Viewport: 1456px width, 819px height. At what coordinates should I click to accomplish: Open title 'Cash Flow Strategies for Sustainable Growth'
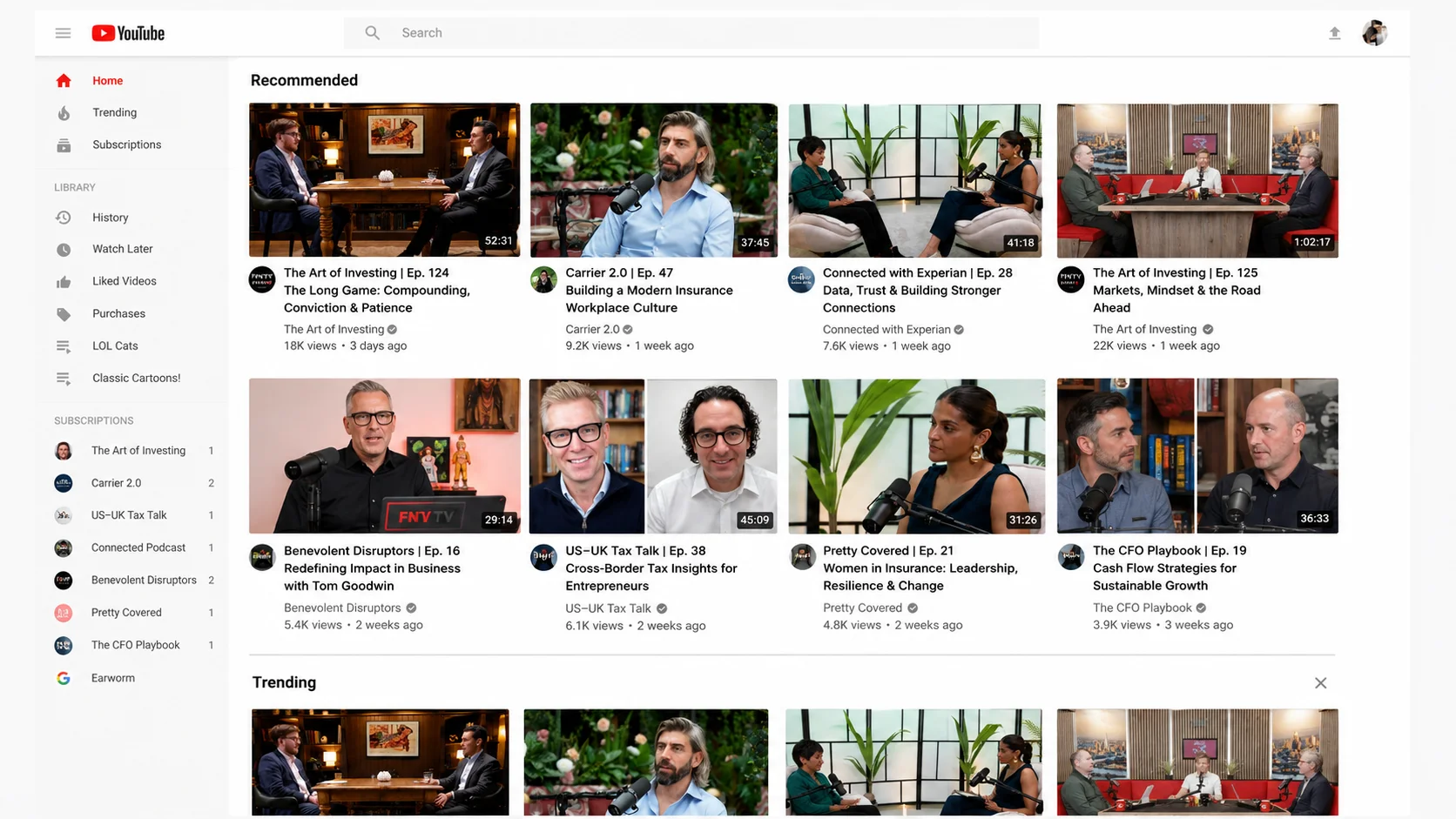pyautogui.click(x=1164, y=577)
